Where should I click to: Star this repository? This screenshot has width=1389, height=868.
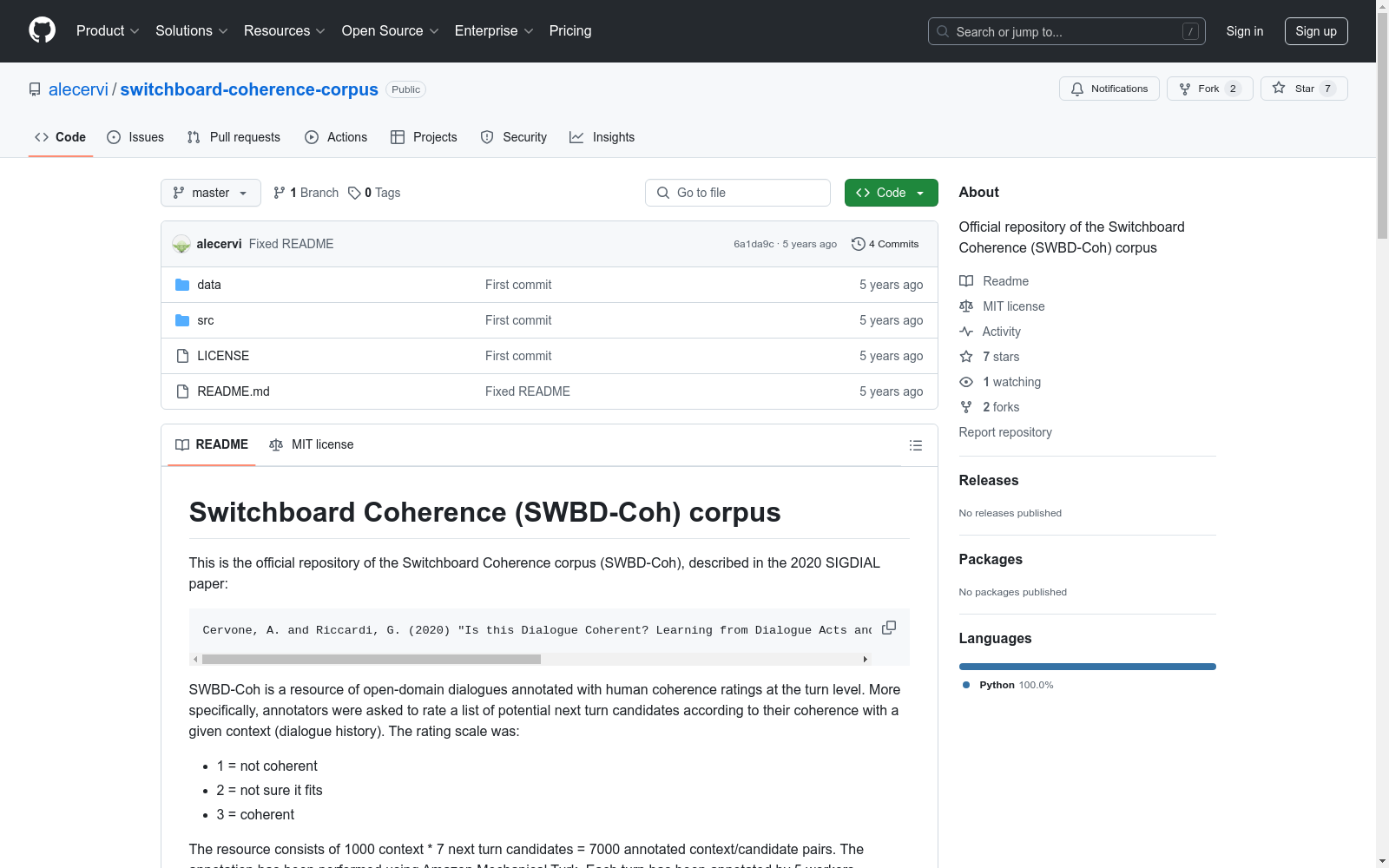pyautogui.click(x=1304, y=89)
